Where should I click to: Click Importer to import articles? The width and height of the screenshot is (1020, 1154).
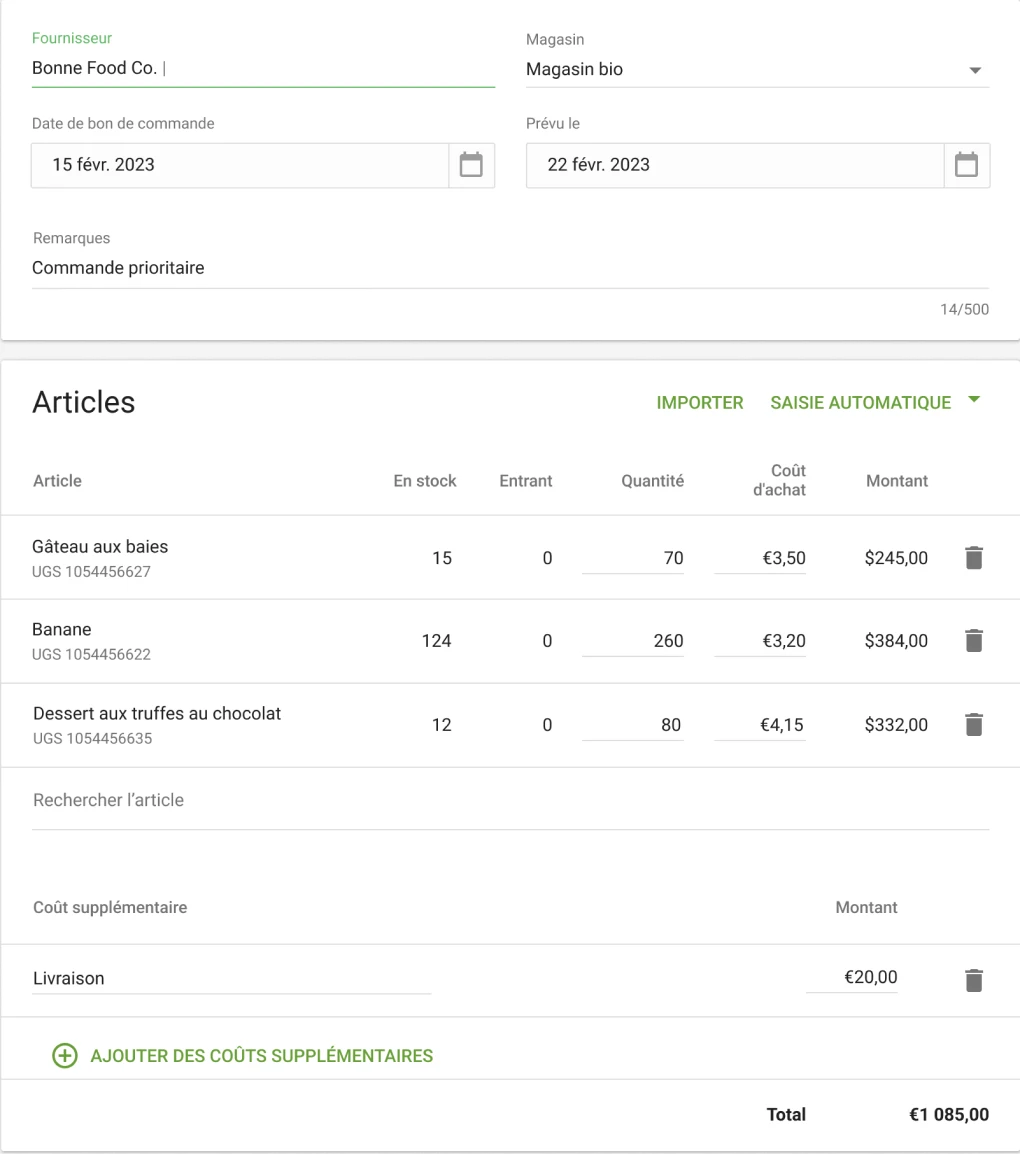point(699,402)
